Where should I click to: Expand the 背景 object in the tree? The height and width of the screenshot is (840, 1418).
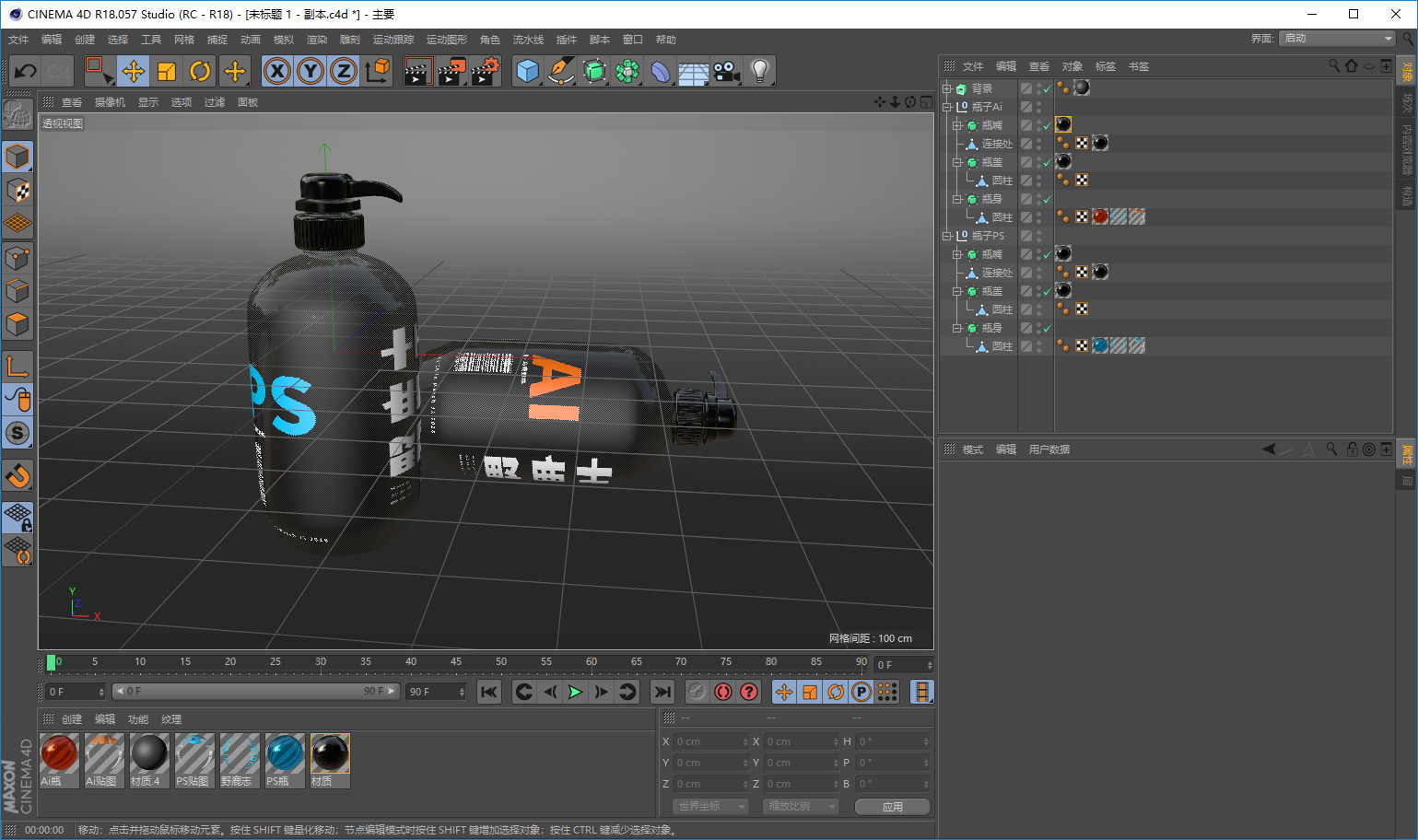pyautogui.click(x=947, y=88)
